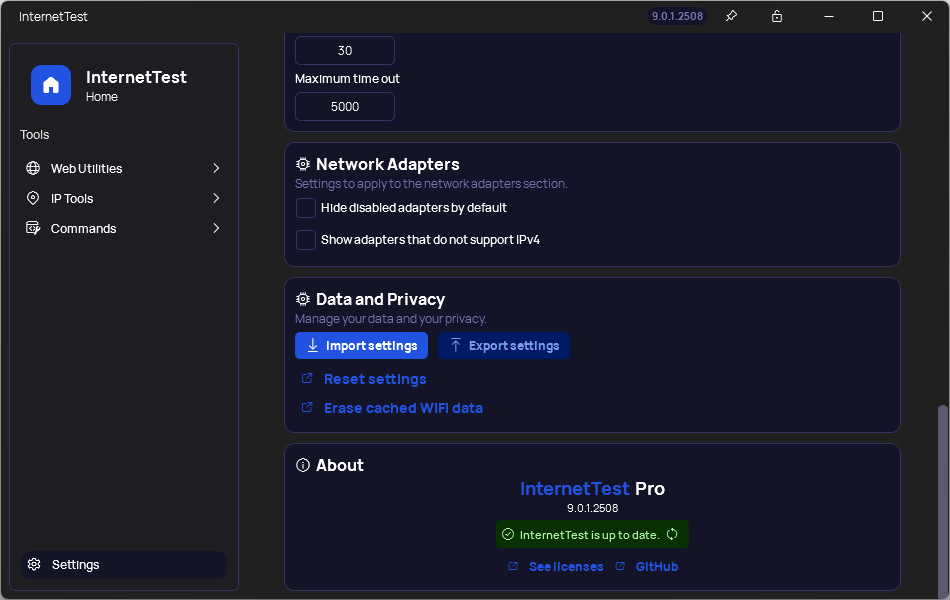Minimize the InternetTest window

click(x=829, y=16)
